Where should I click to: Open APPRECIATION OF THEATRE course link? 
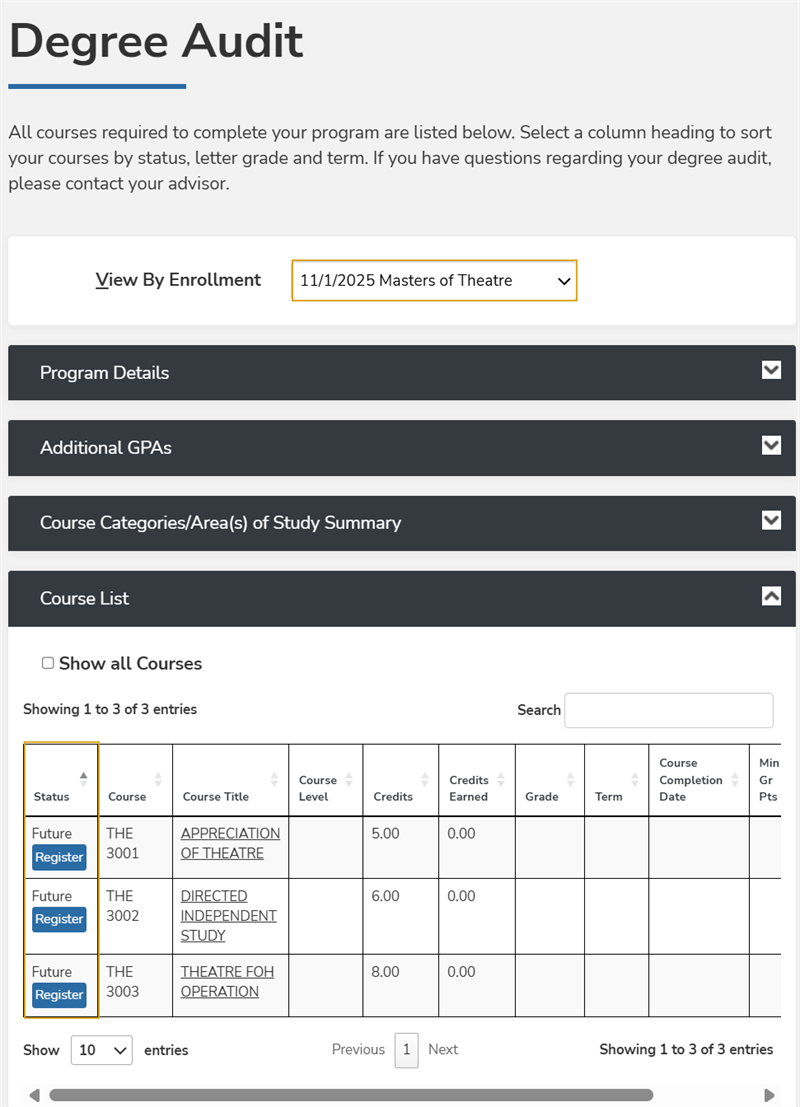pos(230,843)
